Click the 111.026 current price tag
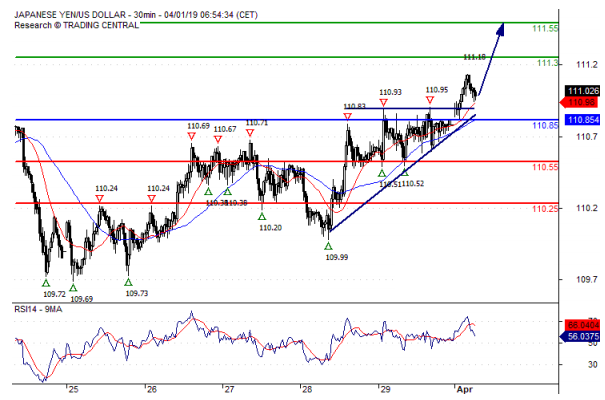 pyautogui.click(x=582, y=90)
